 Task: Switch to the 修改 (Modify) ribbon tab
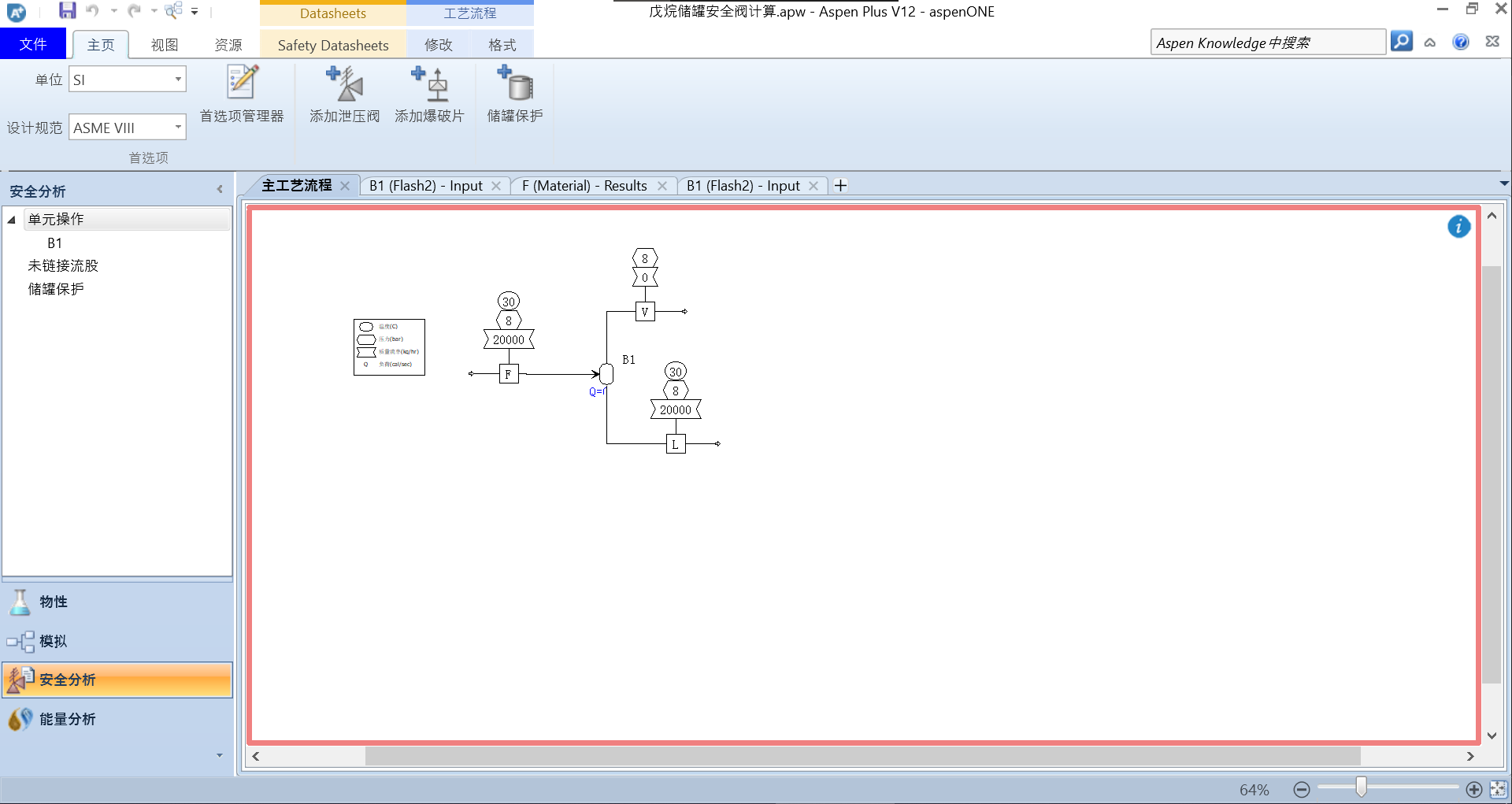439,45
